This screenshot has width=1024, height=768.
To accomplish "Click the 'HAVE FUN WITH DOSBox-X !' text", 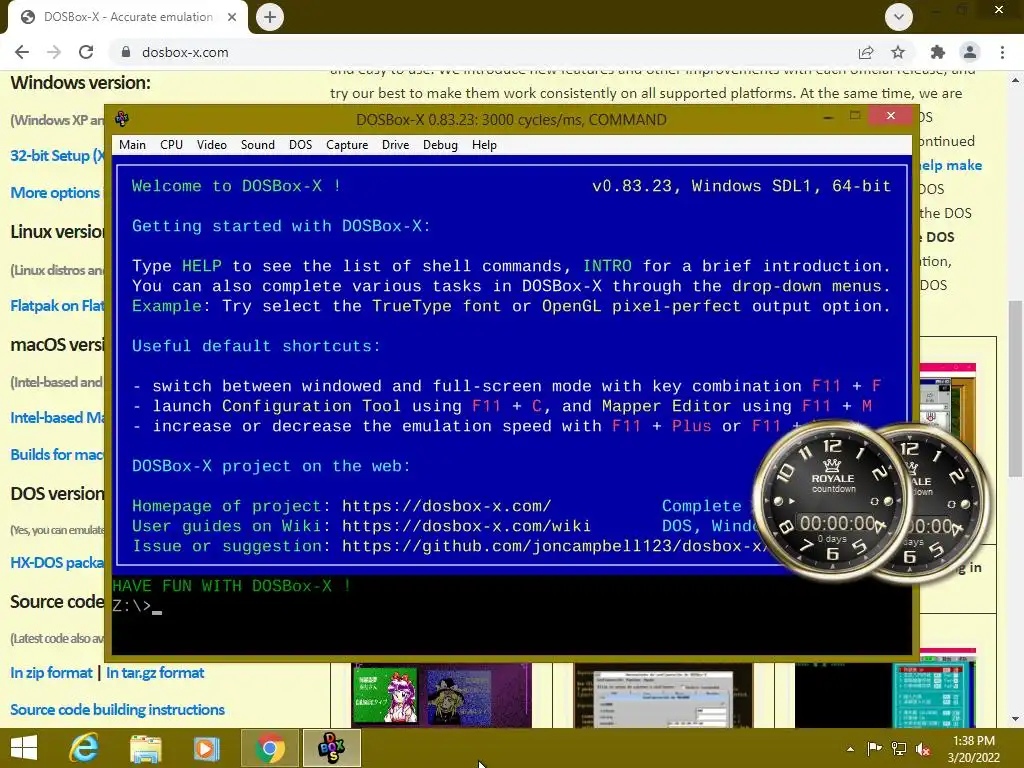I will pos(232,586).
